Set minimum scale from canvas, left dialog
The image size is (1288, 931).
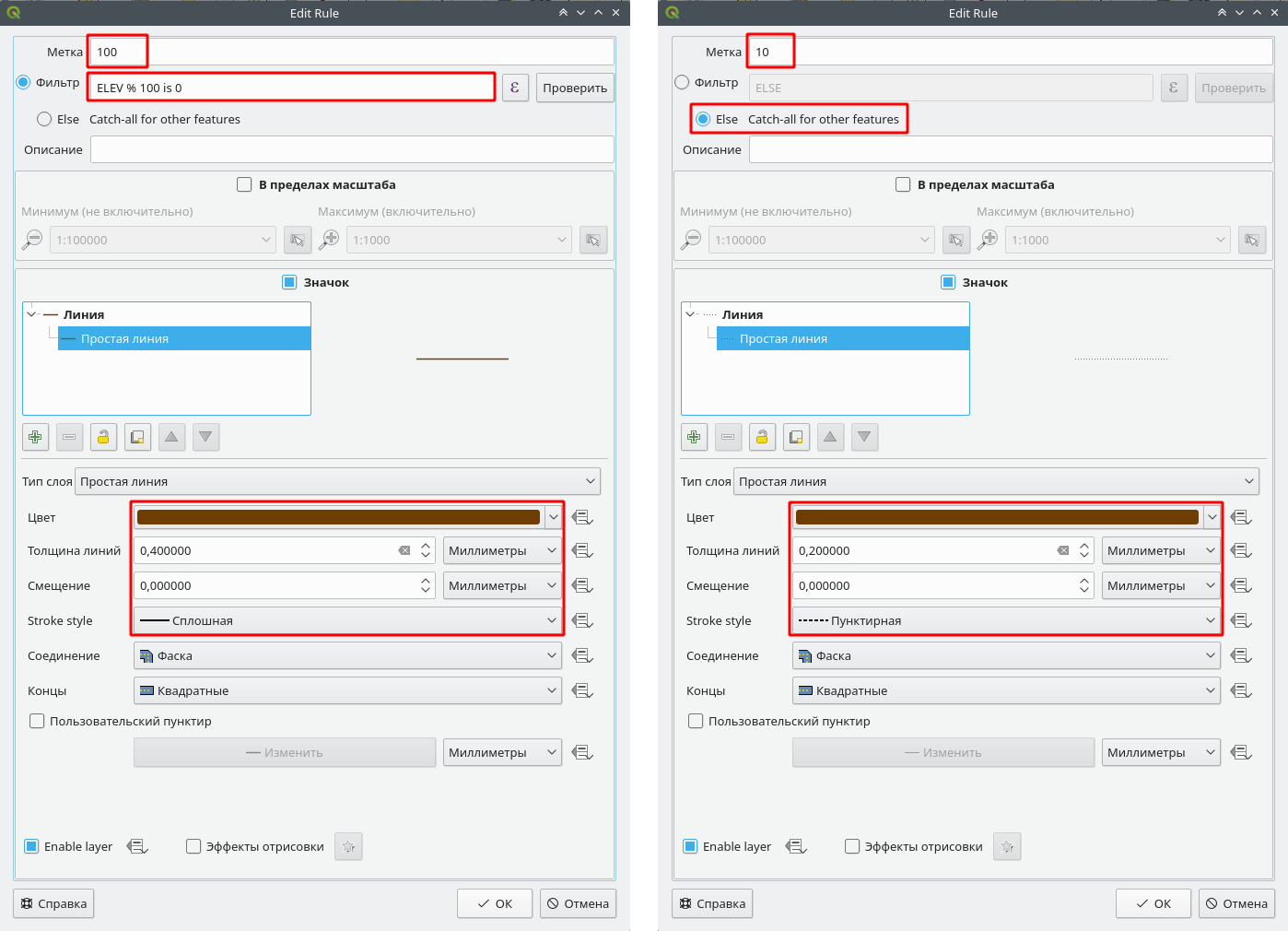pyautogui.click(x=298, y=240)
